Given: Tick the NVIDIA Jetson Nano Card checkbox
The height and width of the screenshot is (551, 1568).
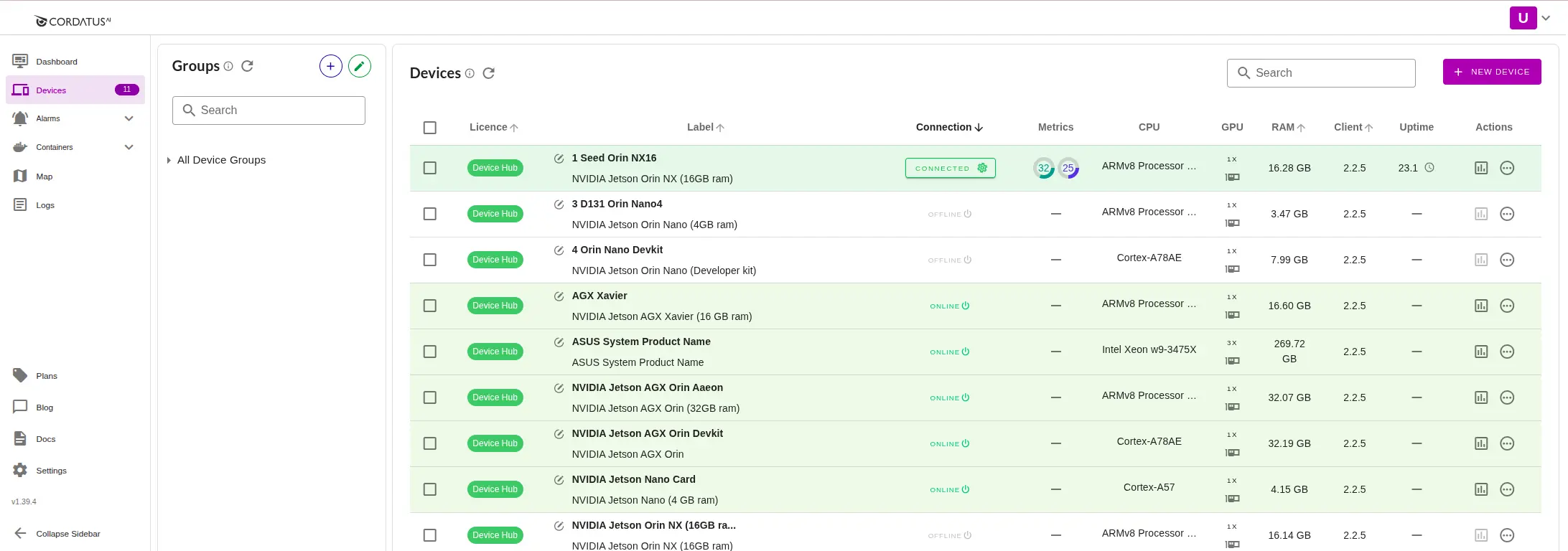Looking at the screenshot, I should pos(430,489).
